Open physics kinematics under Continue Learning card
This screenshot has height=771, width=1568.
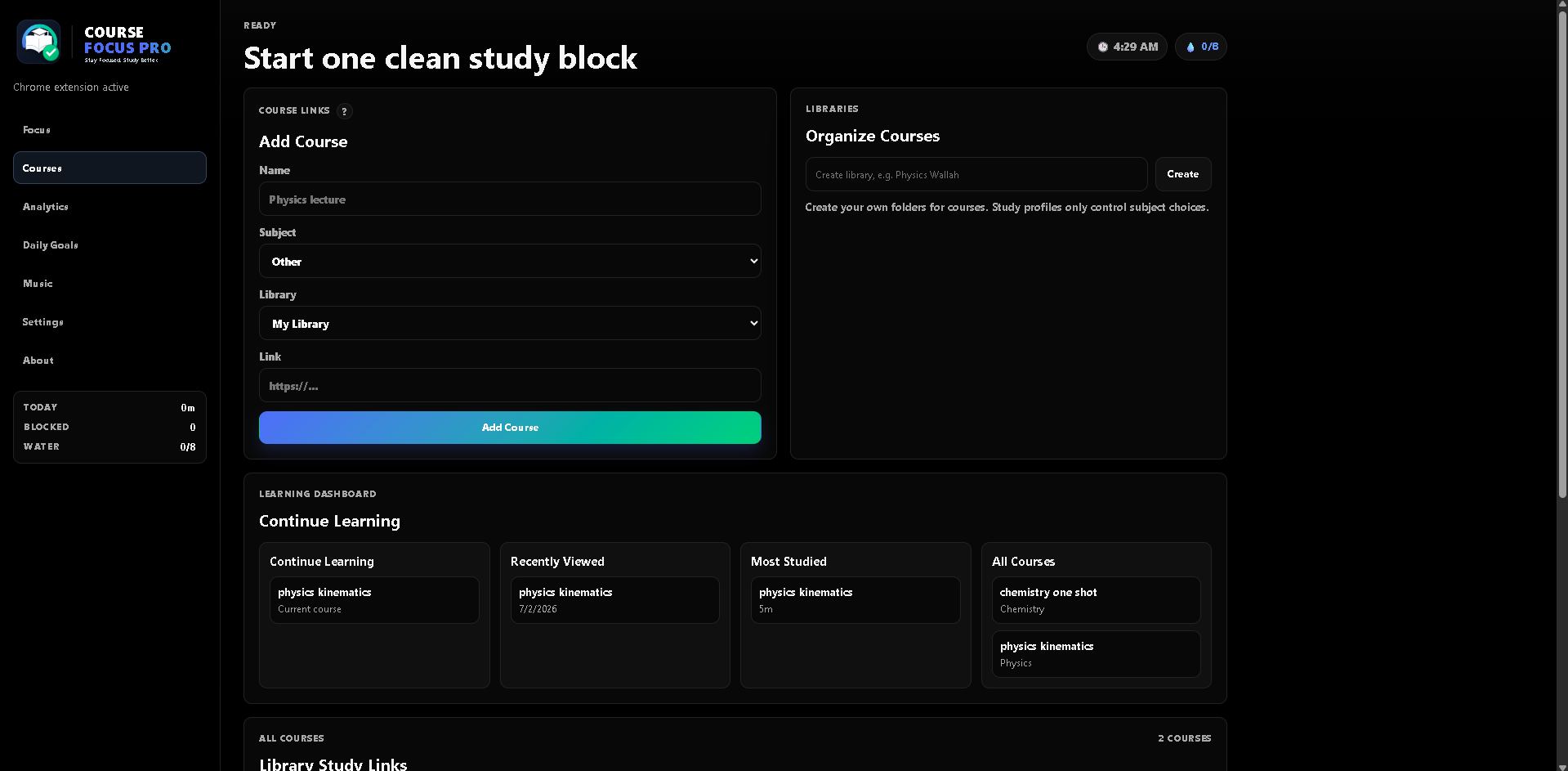(x=374, y=600)
